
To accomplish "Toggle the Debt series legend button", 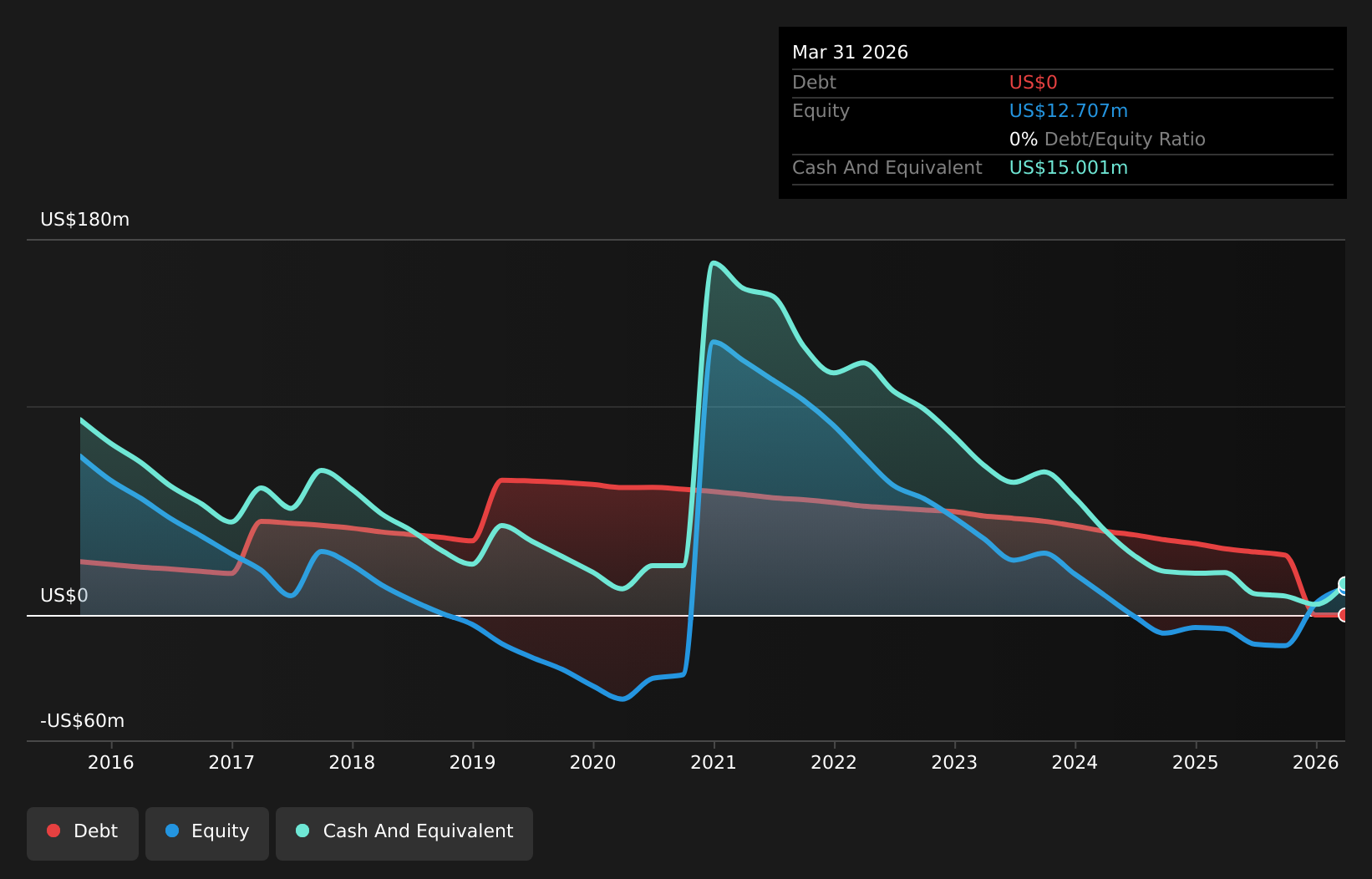I will (83, 833).
